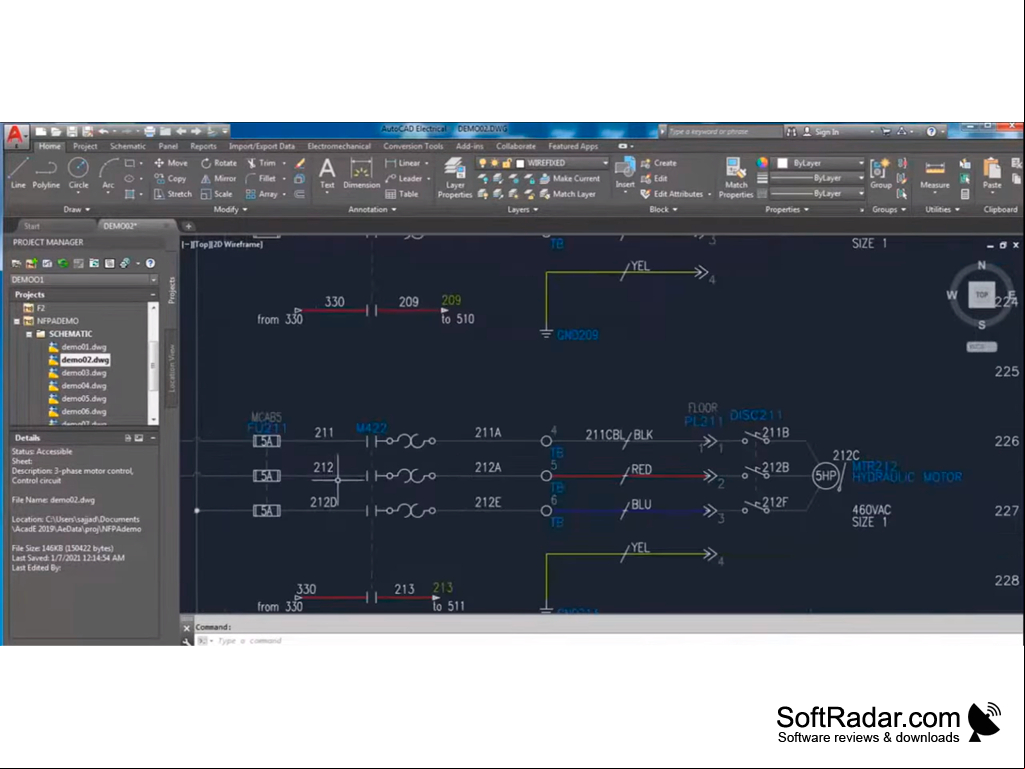Collapse the Projects section
Image resolution: width=1025 pixels, height=769 pixels.
coord(153,295)
